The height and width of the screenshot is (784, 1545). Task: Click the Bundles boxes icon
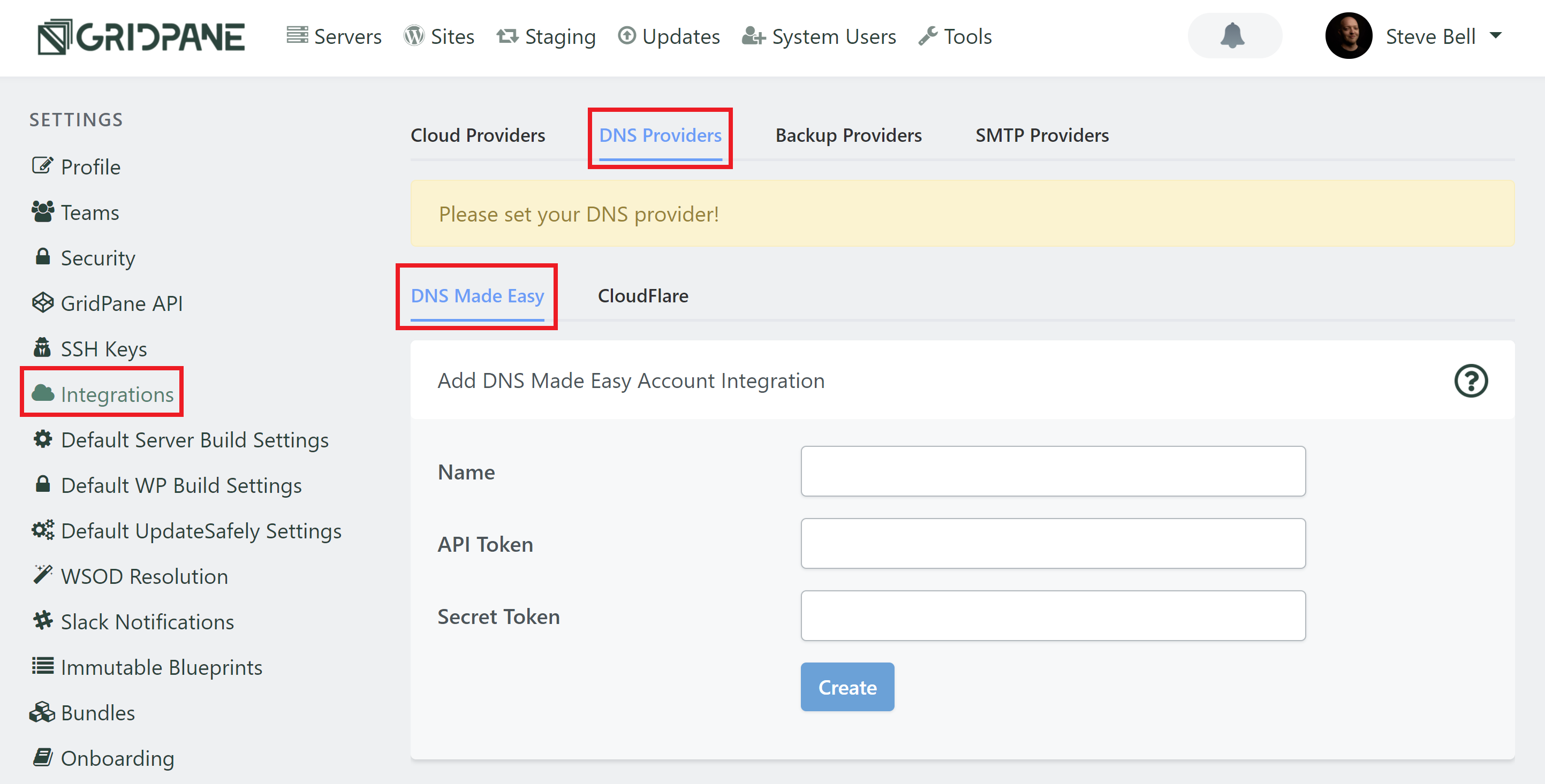[x=43, y=713]
